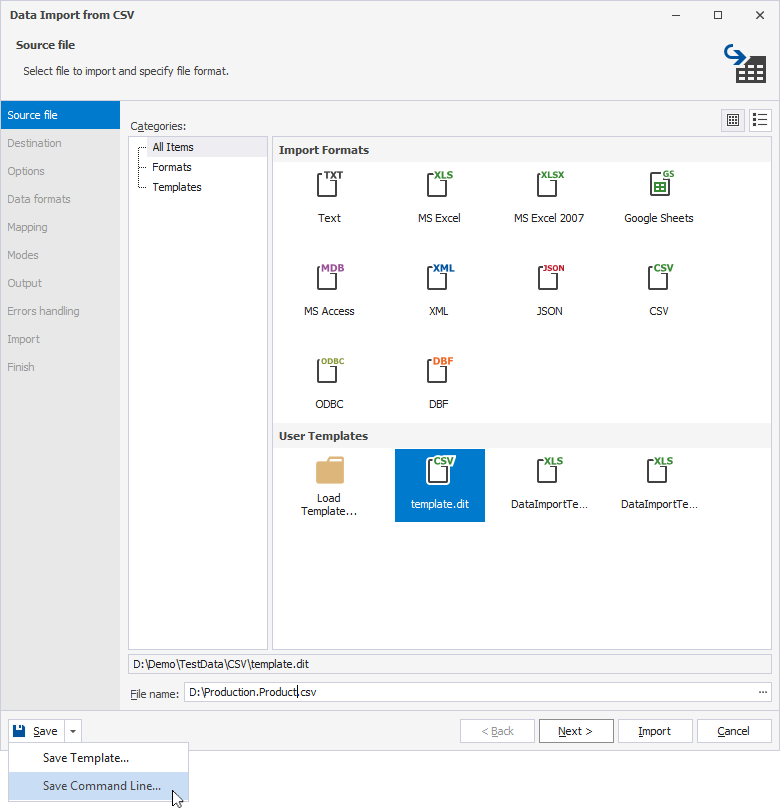Go to the Errors handling page
The width and height of the screenshot is (780, 808).
pyautogui.click(x=60, y=311)
